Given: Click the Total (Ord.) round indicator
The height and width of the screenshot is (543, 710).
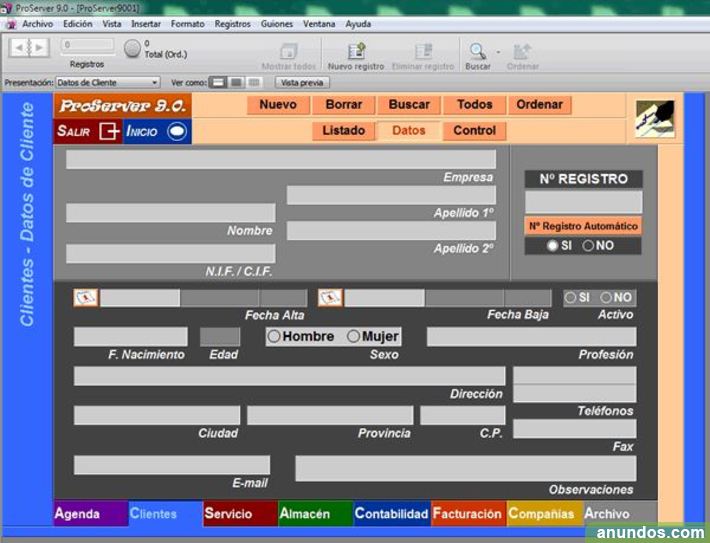Looking at the screenshot, I should (132, 48).
